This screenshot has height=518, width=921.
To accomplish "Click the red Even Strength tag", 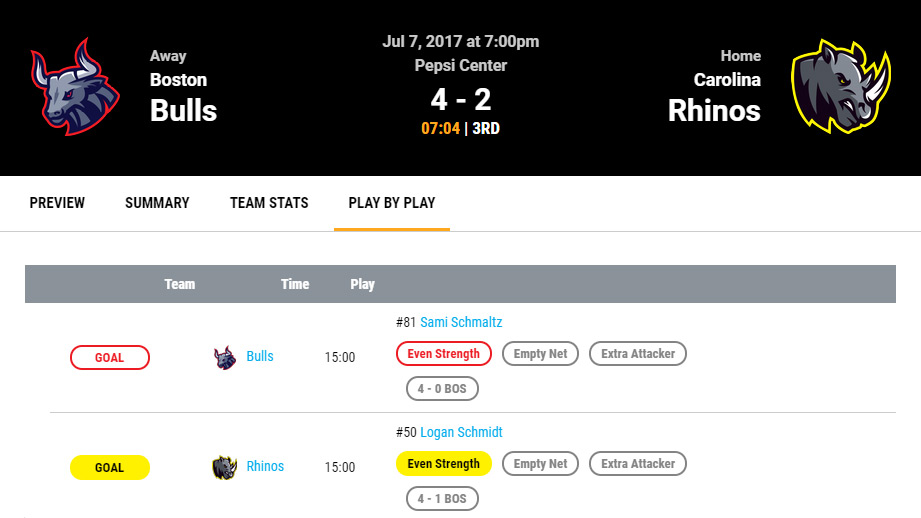I will [444, 354].
